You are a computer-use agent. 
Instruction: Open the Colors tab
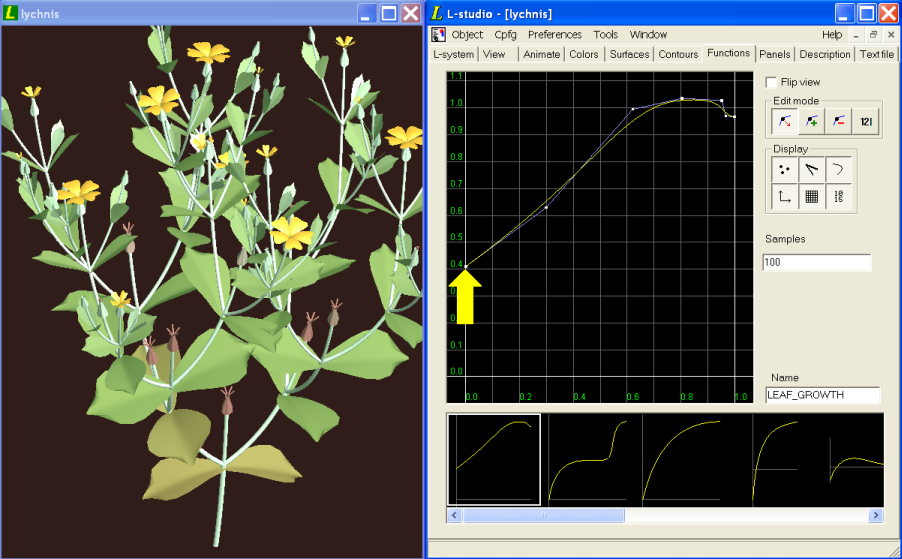(x=584, y=54)
